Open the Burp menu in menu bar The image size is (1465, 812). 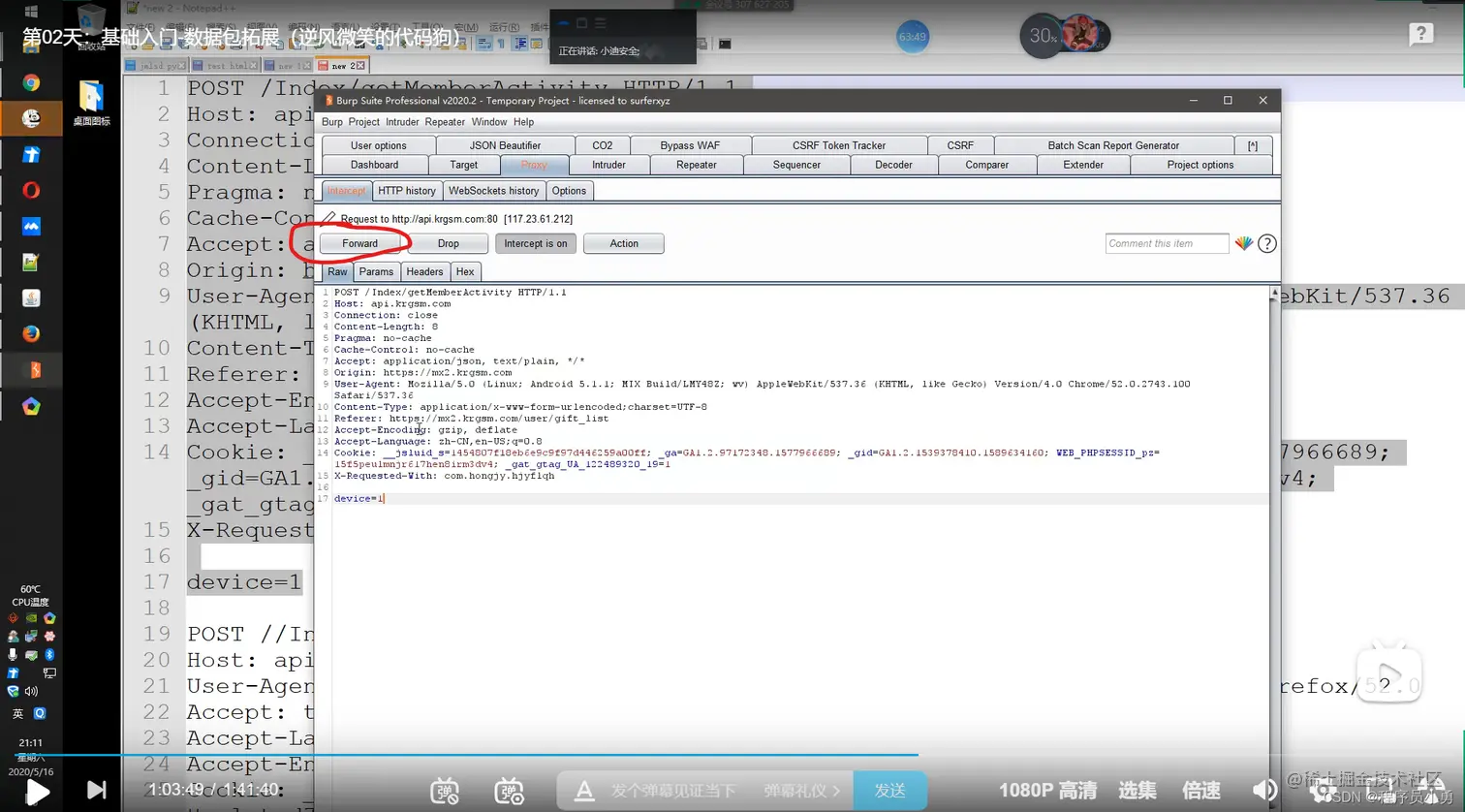[x=332, y=122]
